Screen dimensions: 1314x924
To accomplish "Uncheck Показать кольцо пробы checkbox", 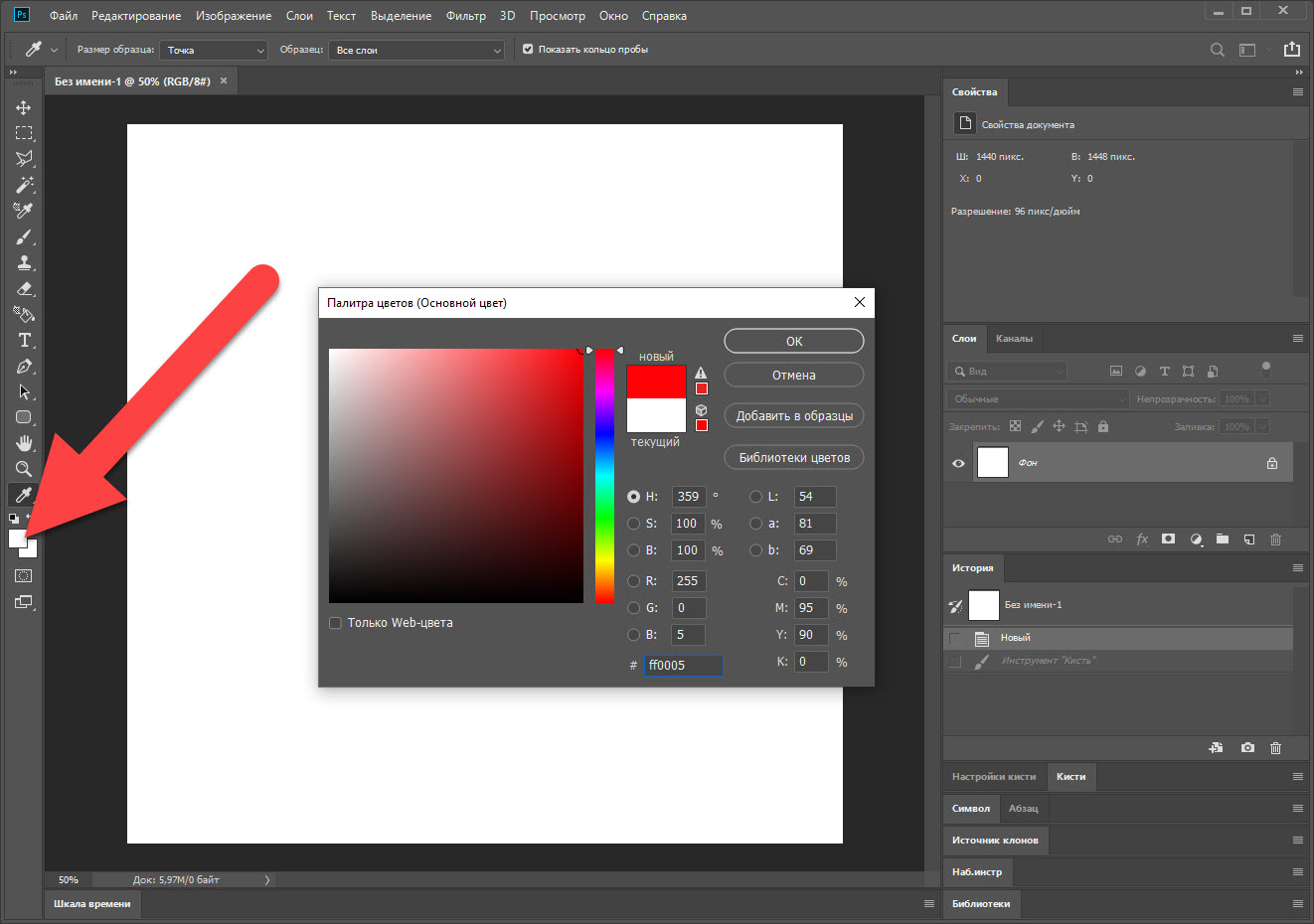I will [528, 49].
